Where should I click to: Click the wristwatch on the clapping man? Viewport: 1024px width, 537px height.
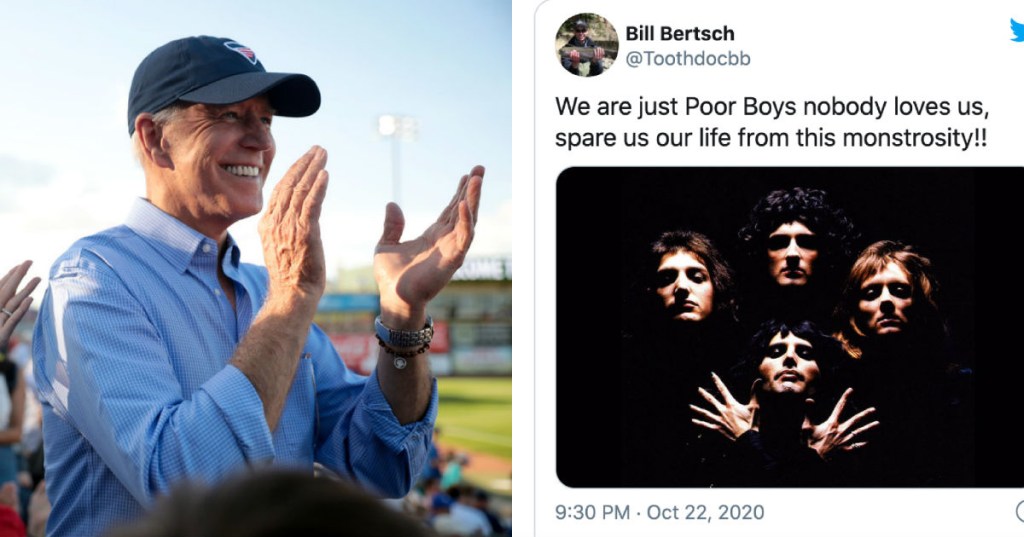pyautogui.click(x=404, y=334)
